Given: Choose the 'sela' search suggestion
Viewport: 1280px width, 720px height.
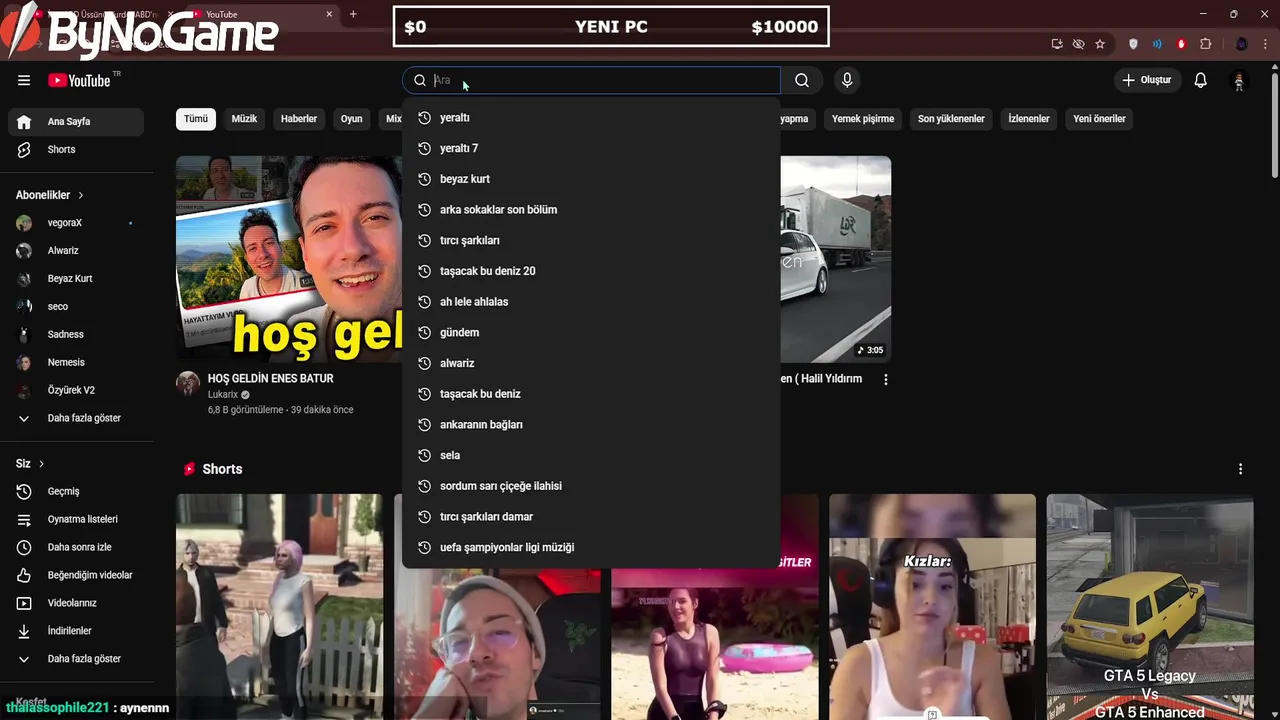Looking at the screenshot, I should [591, 455].
